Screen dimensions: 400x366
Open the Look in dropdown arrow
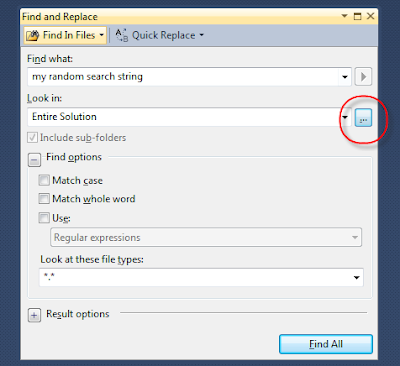pyautogui.click(x=345, y=117)
